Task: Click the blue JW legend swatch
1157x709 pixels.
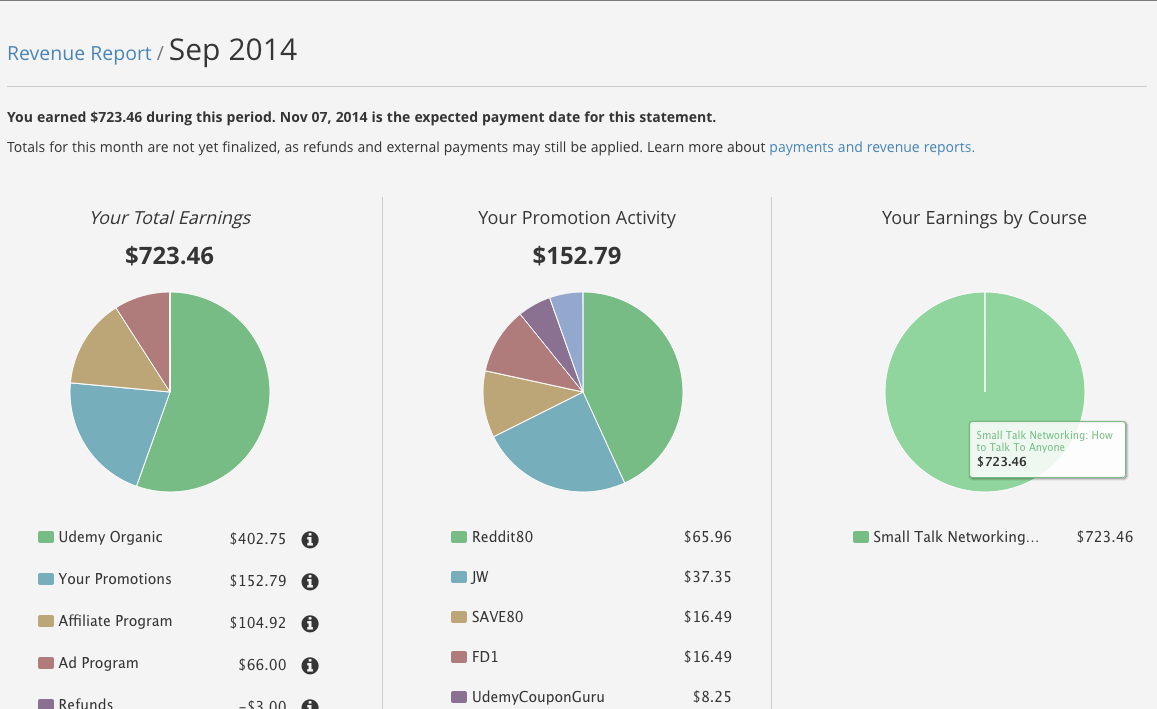Action: tap(459, 577)
